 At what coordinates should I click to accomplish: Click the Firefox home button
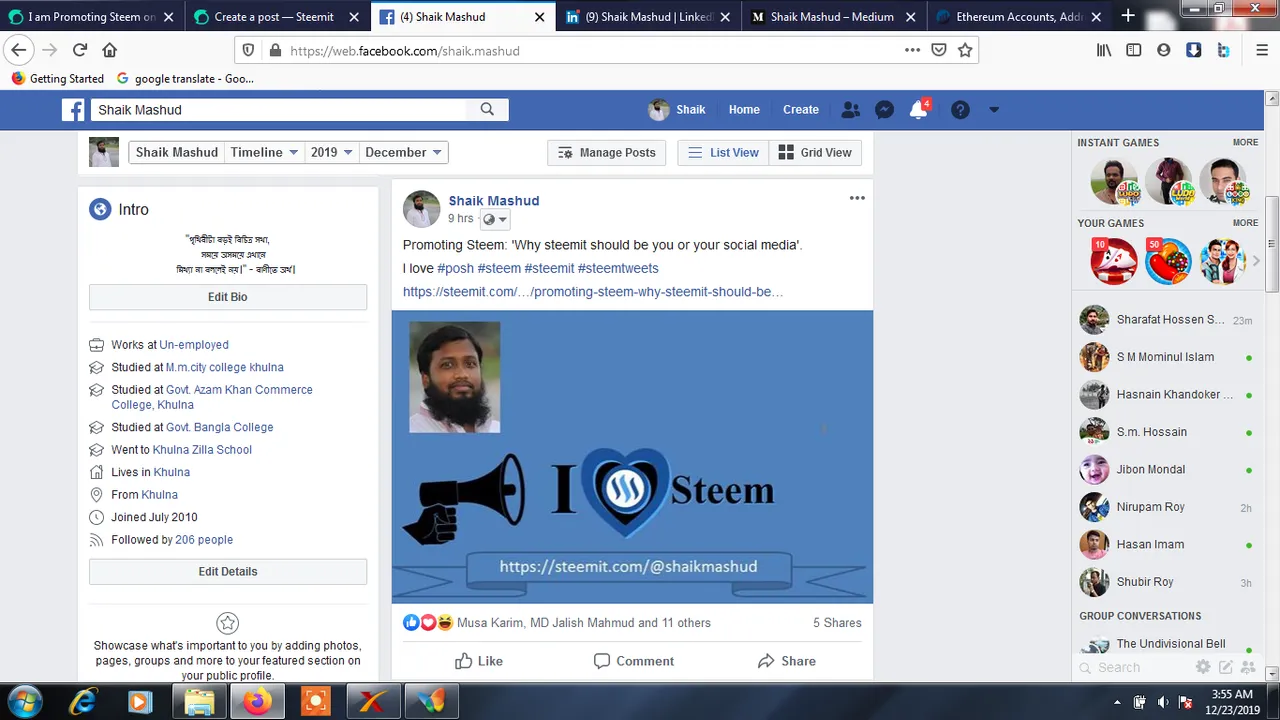(110, 50)
